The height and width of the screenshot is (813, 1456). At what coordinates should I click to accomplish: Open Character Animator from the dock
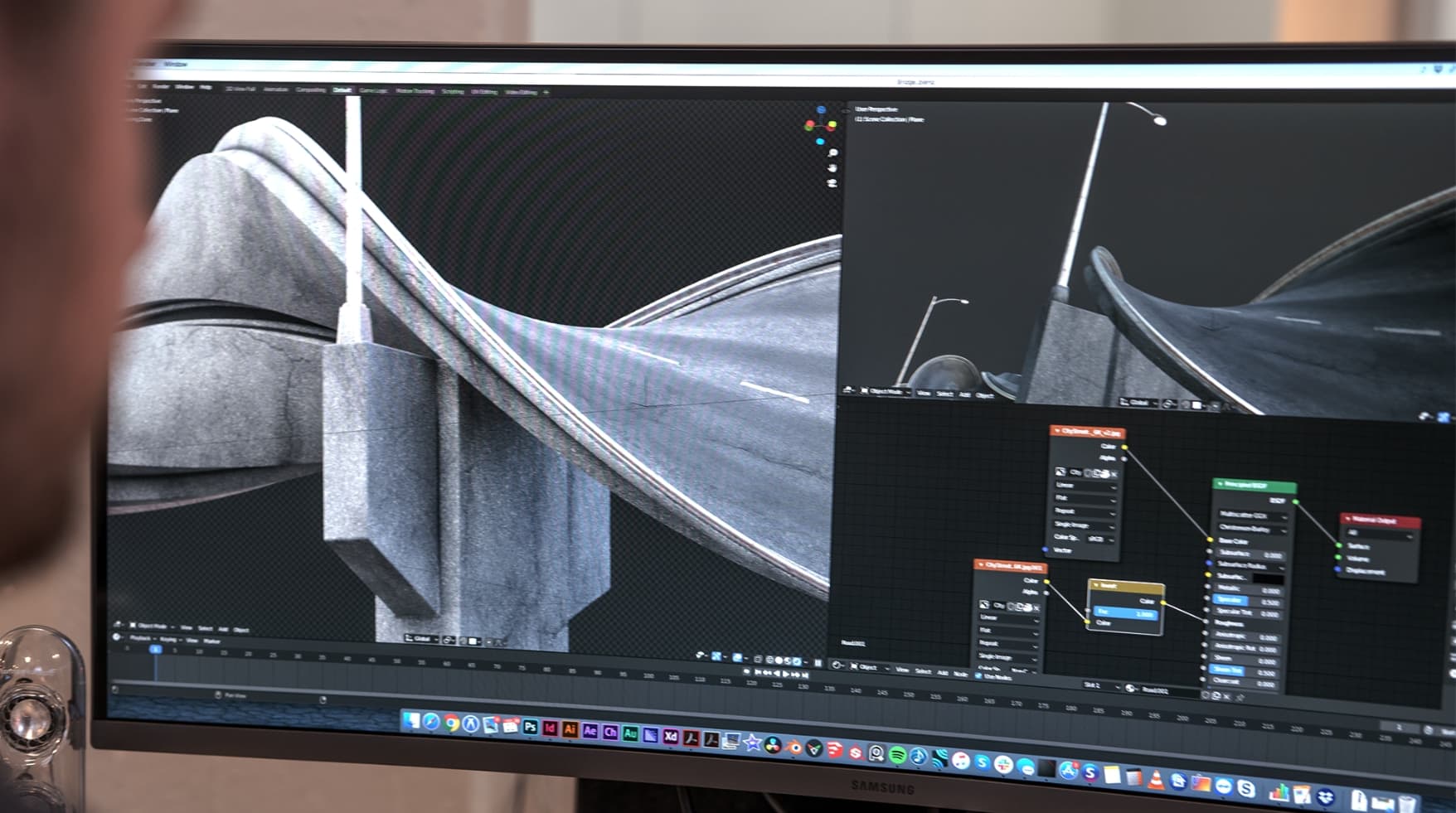610,733
